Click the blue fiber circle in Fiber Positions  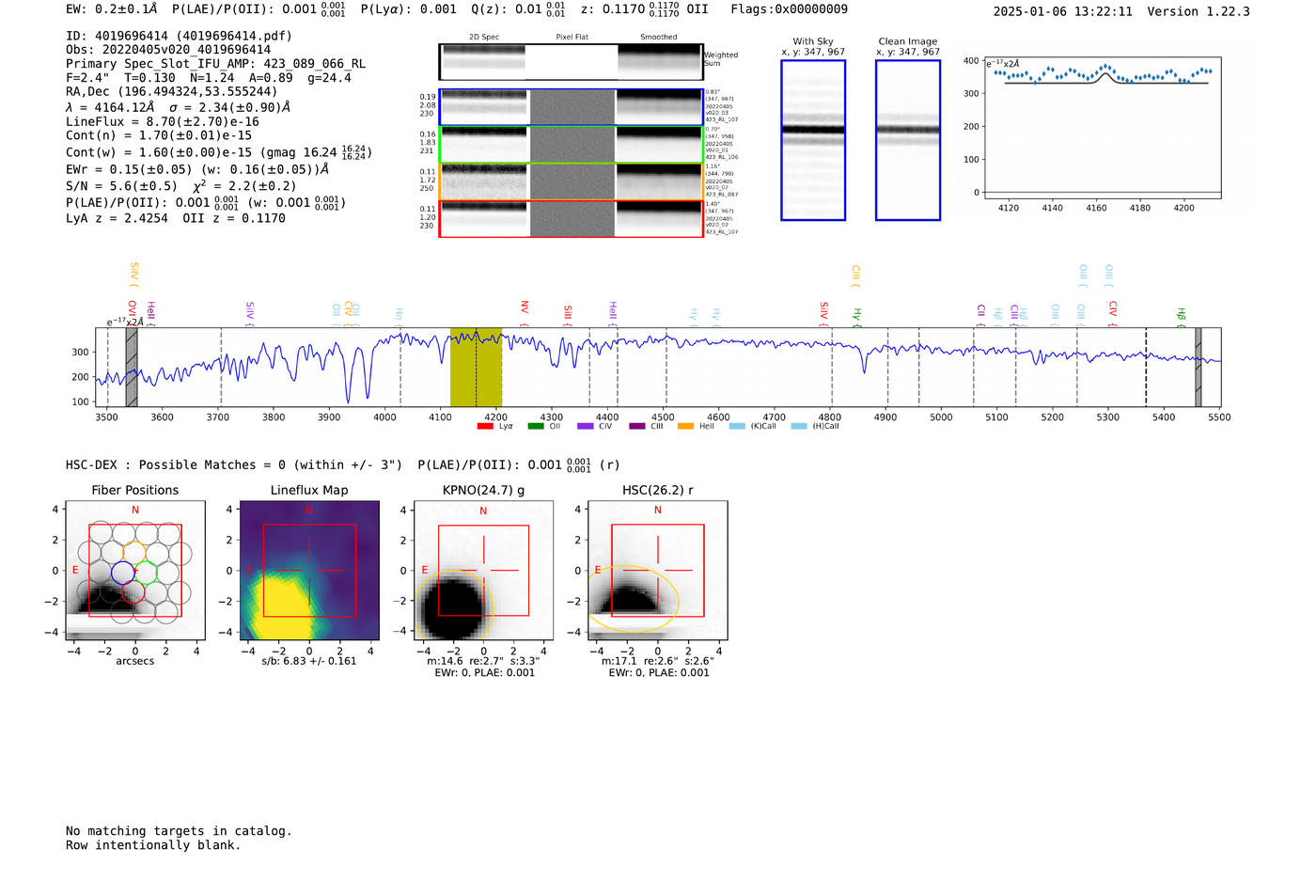tap(122, 573)
